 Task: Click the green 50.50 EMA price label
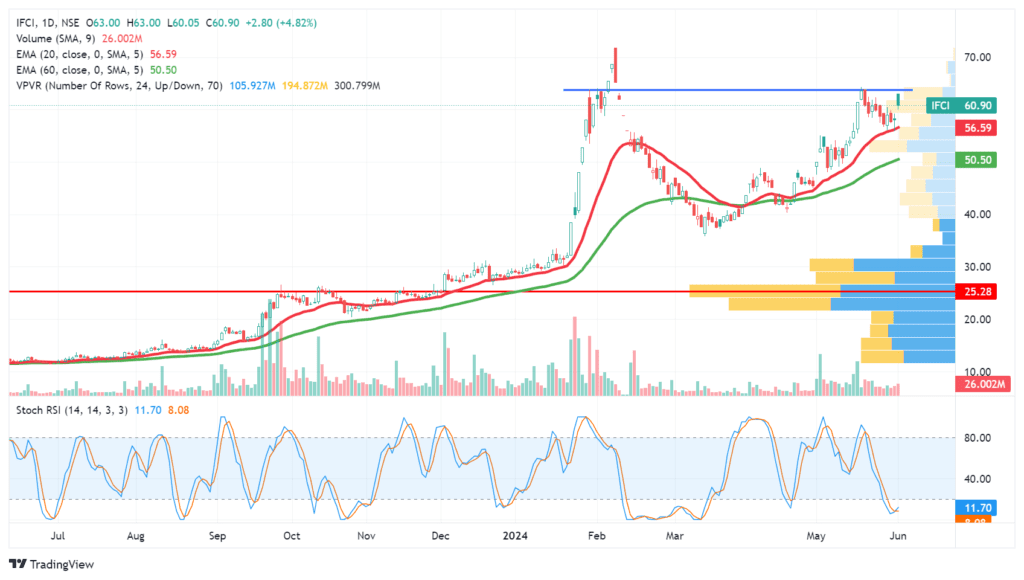point(977,160)
